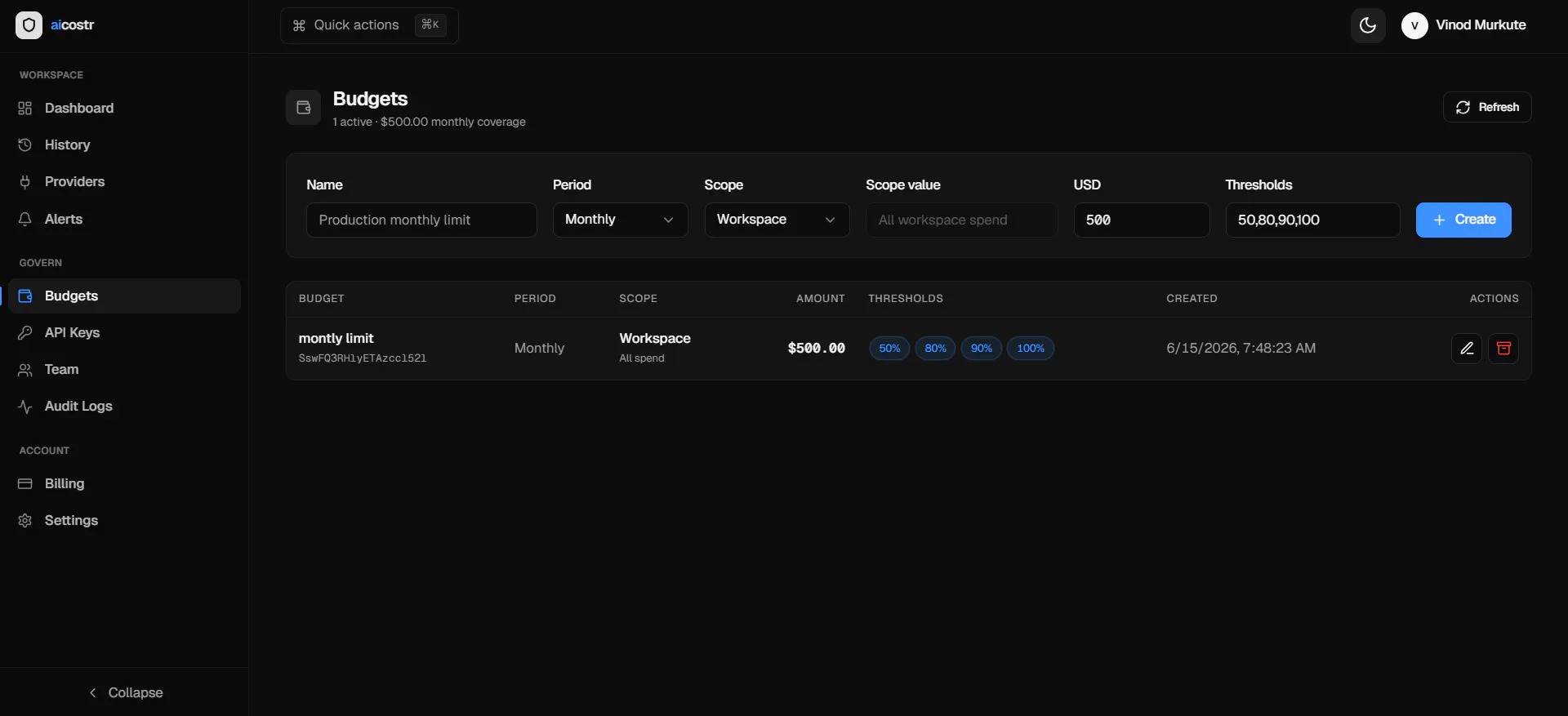Image resolution: width=1568 pixels, height=716 pixels.
Task: Click the Alerts bell icon
Action: click(25, 219)
